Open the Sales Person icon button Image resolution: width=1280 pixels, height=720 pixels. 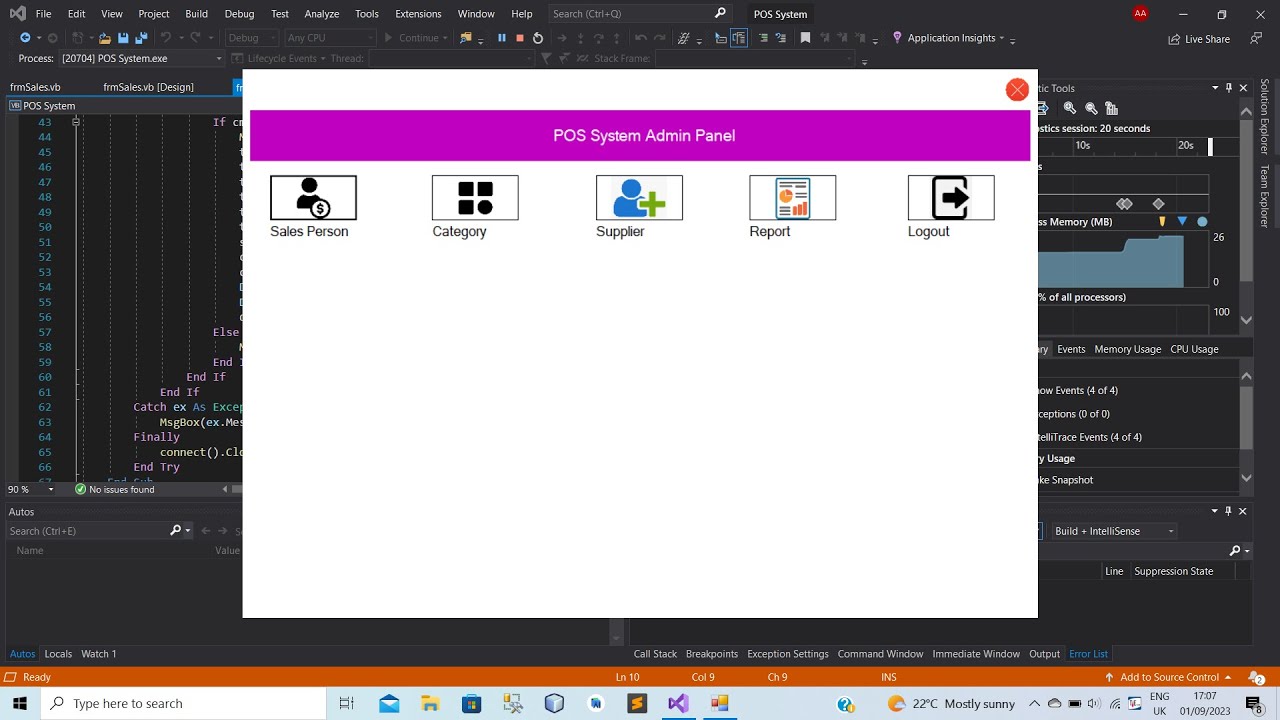pos(313,198)
